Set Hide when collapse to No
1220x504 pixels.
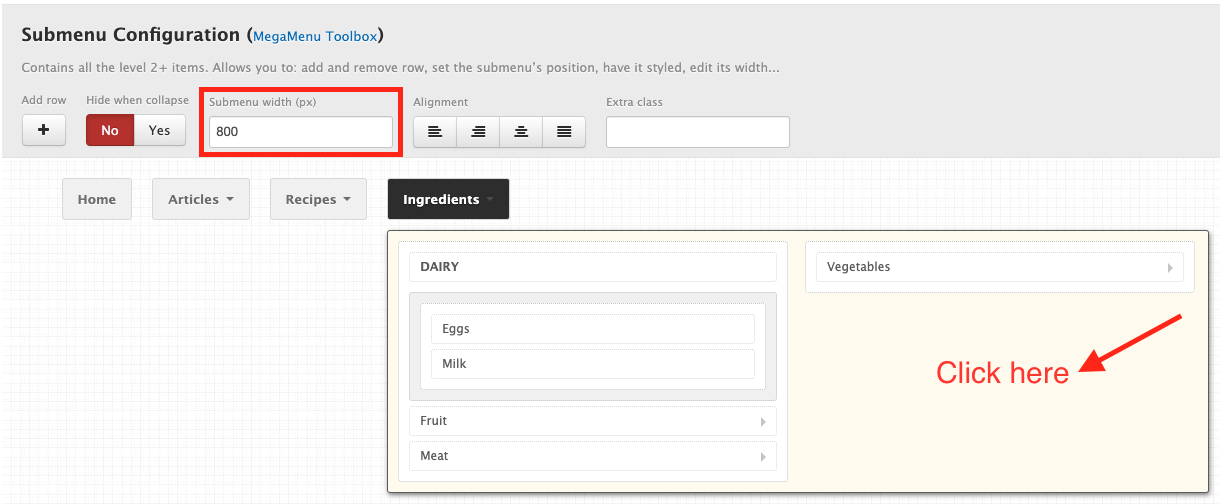(110, 130)
